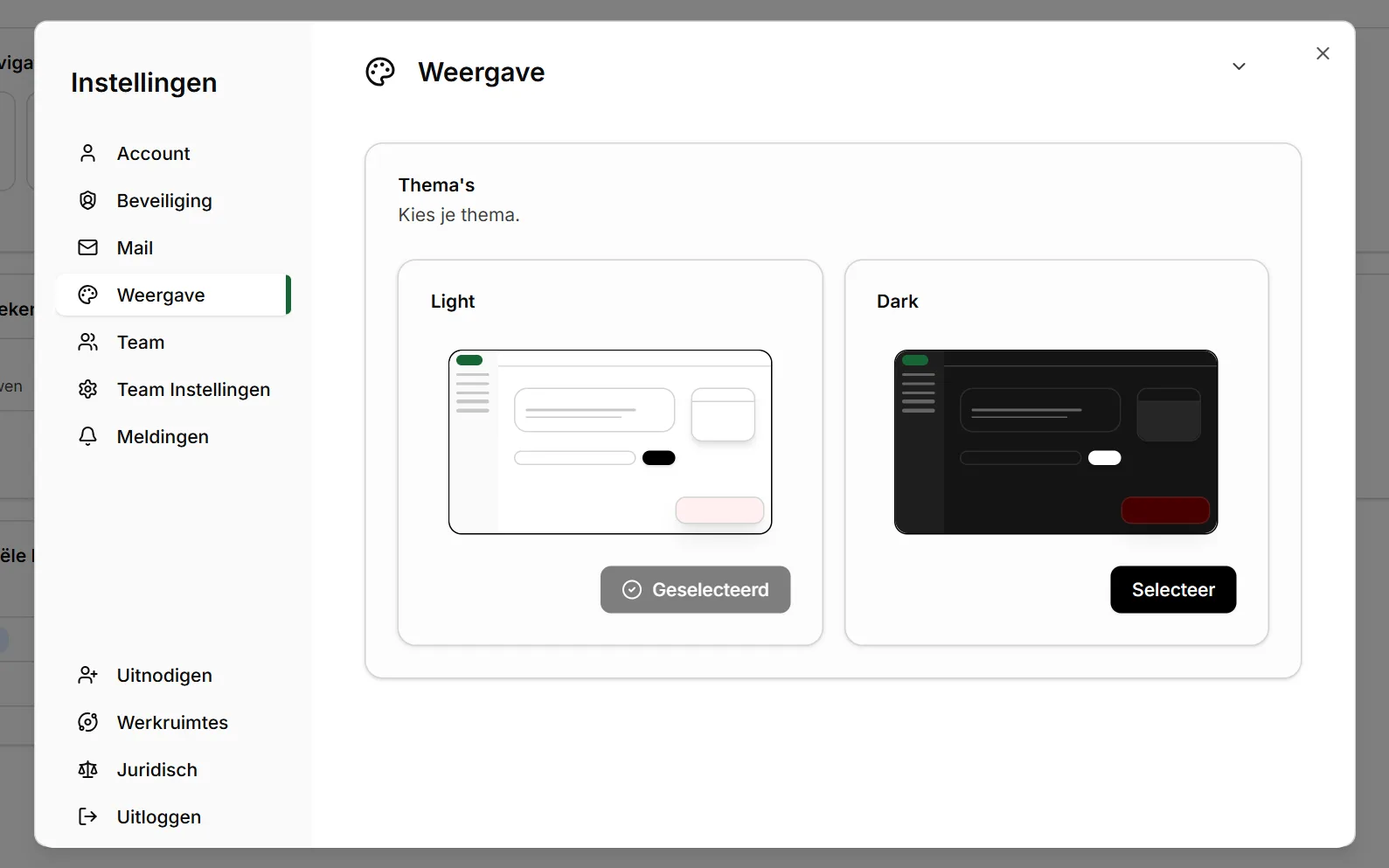
Task: Click the Mail envelope icon
Action: click(87, 247)
